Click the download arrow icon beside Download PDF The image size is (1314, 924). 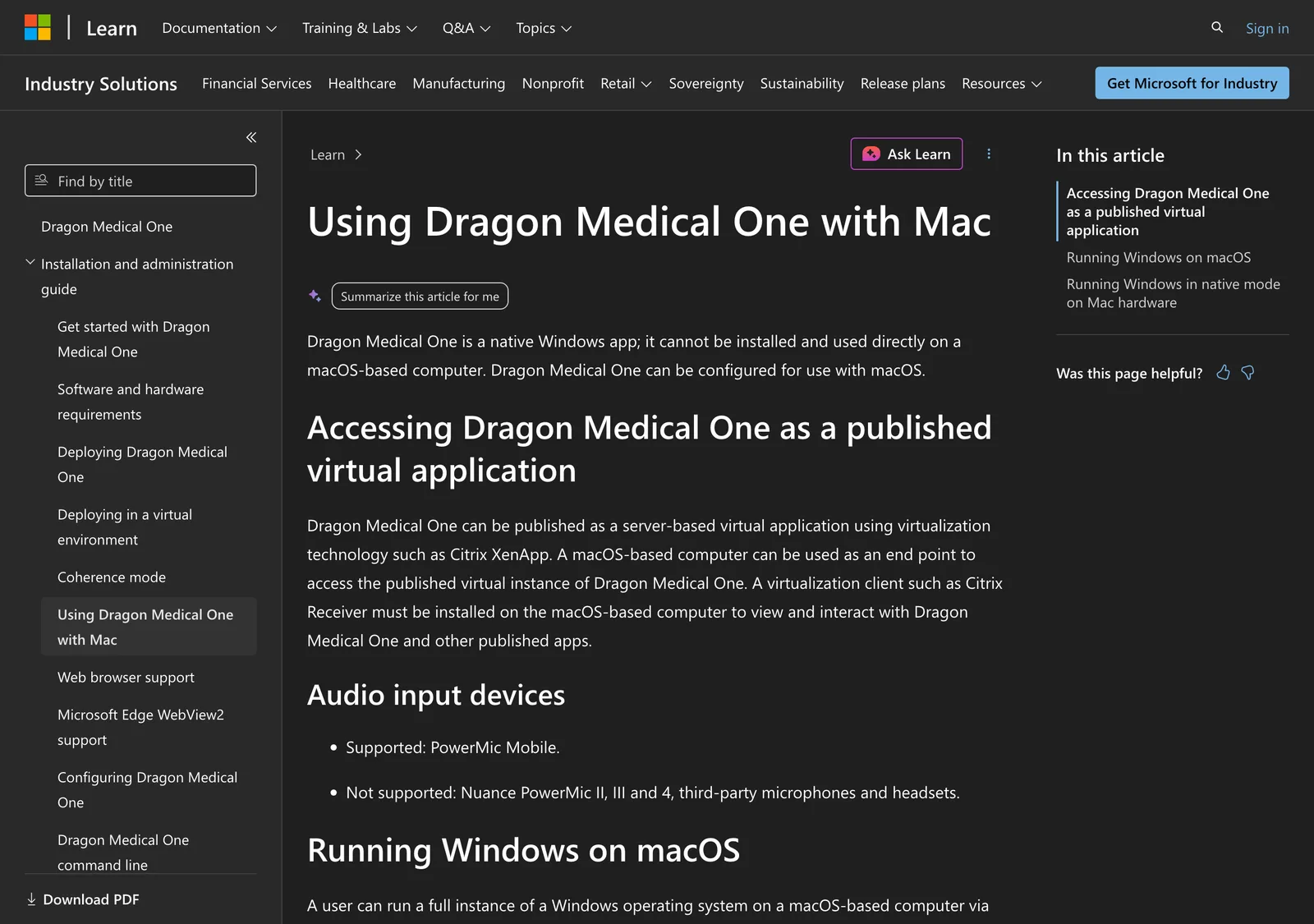point(31,899)
